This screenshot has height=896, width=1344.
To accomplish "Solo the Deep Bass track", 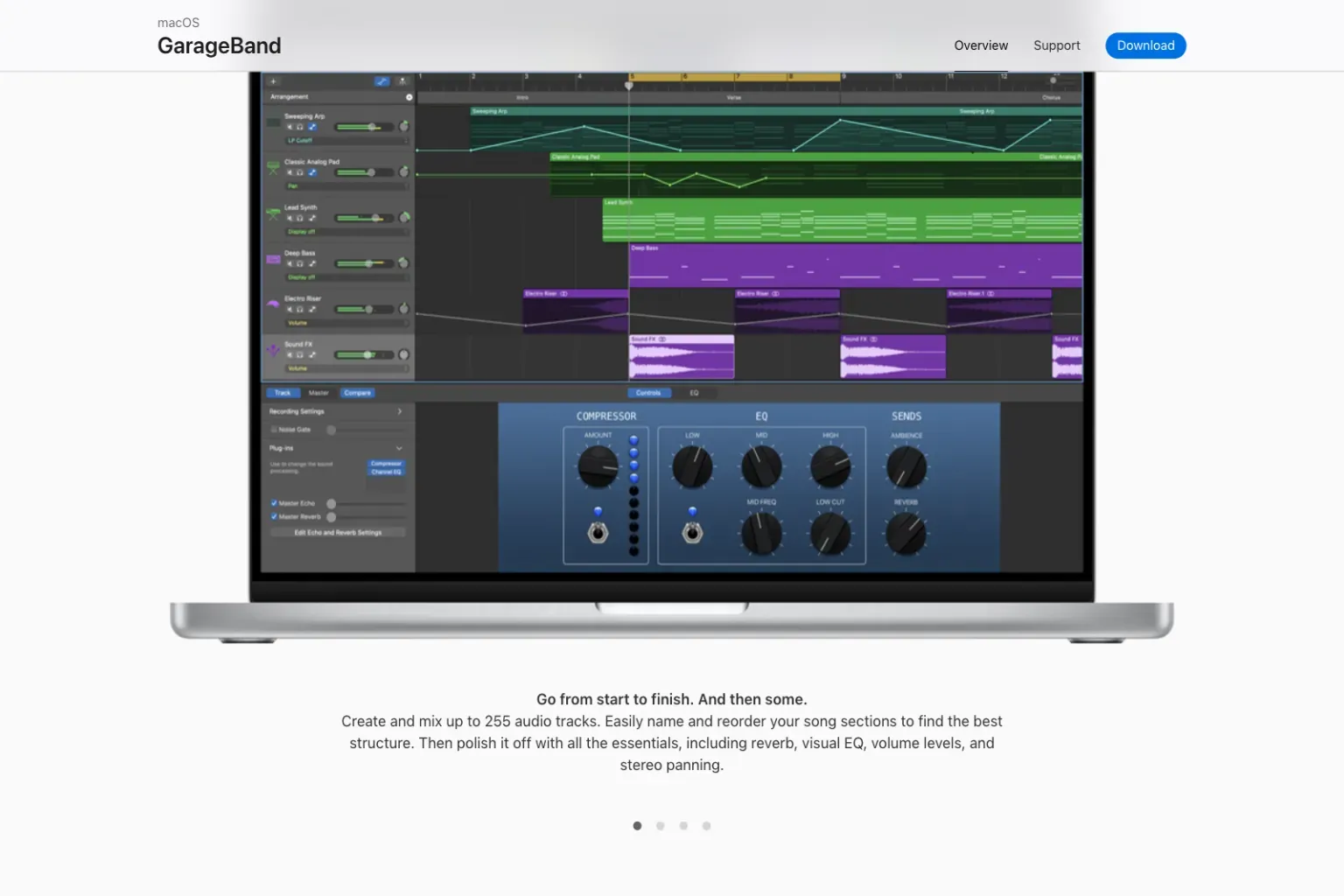I will coord(300,263).
